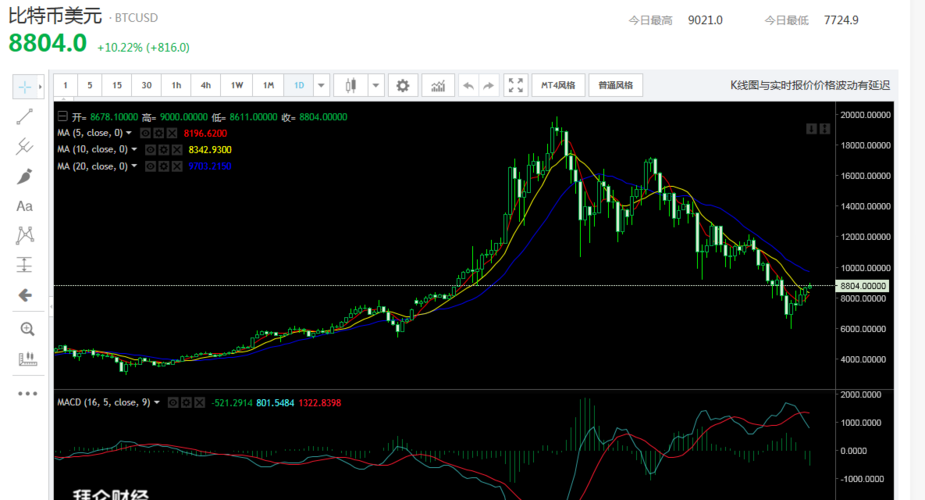
Task: Click the MACD 1000.0000 axis label
Action: coord(861,423)
